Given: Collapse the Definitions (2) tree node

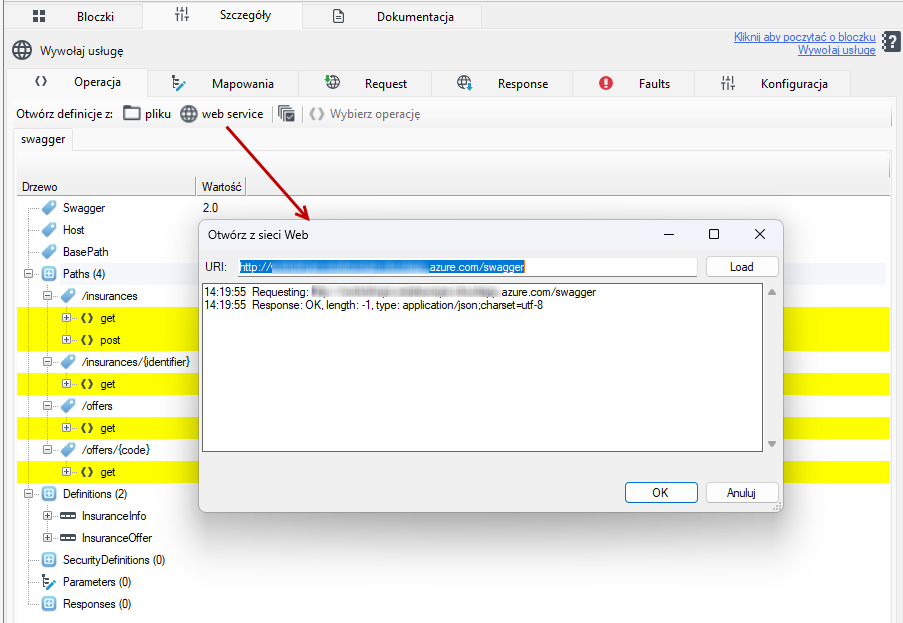Looking at the screenshot, I should coord(29,493).
